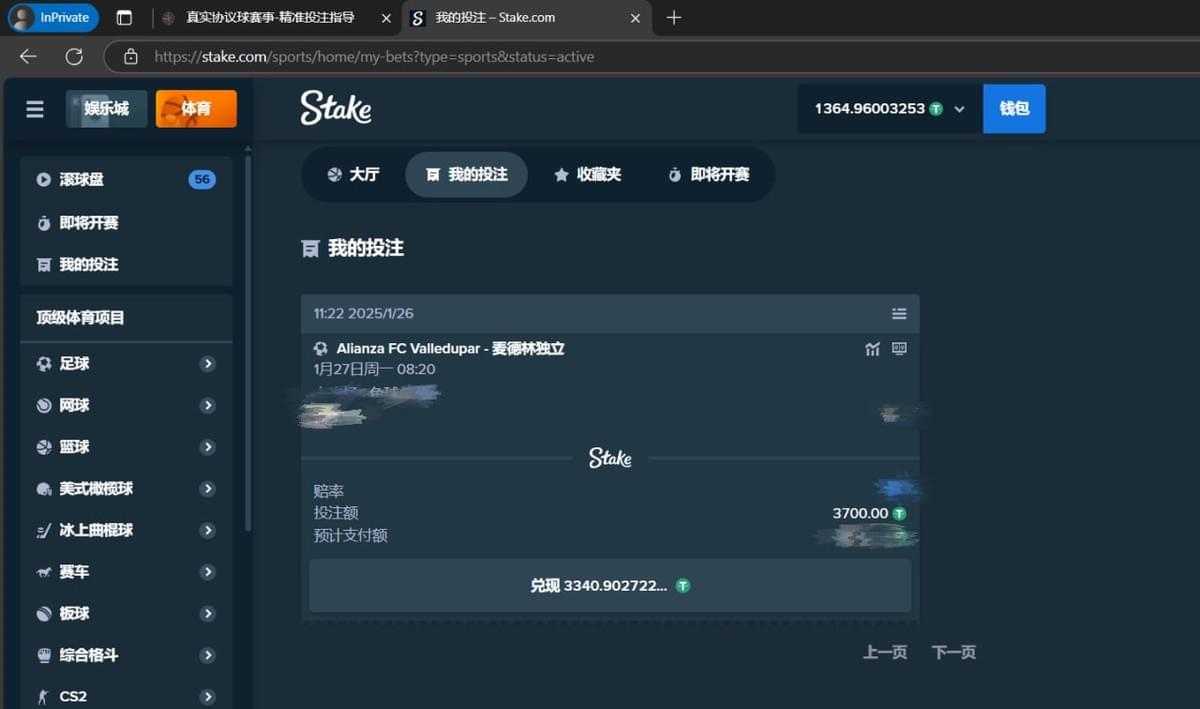
Task: Click the browser back arrow
Action: pyautogui.click(x=28, y=57)
